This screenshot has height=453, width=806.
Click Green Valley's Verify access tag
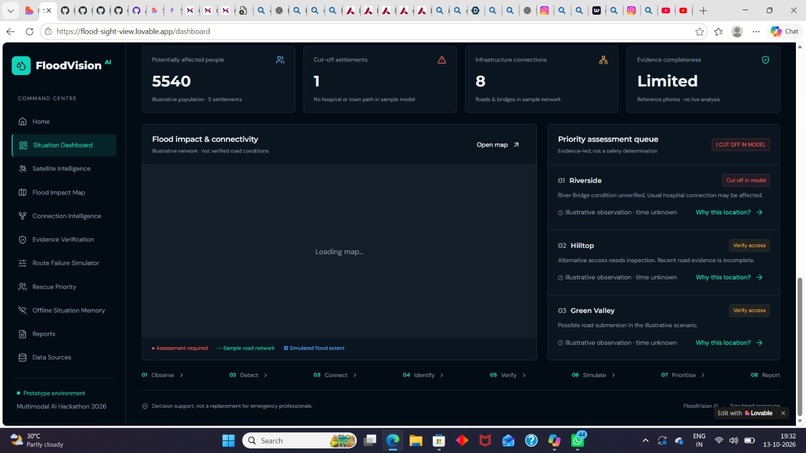[x=749, y=311]
